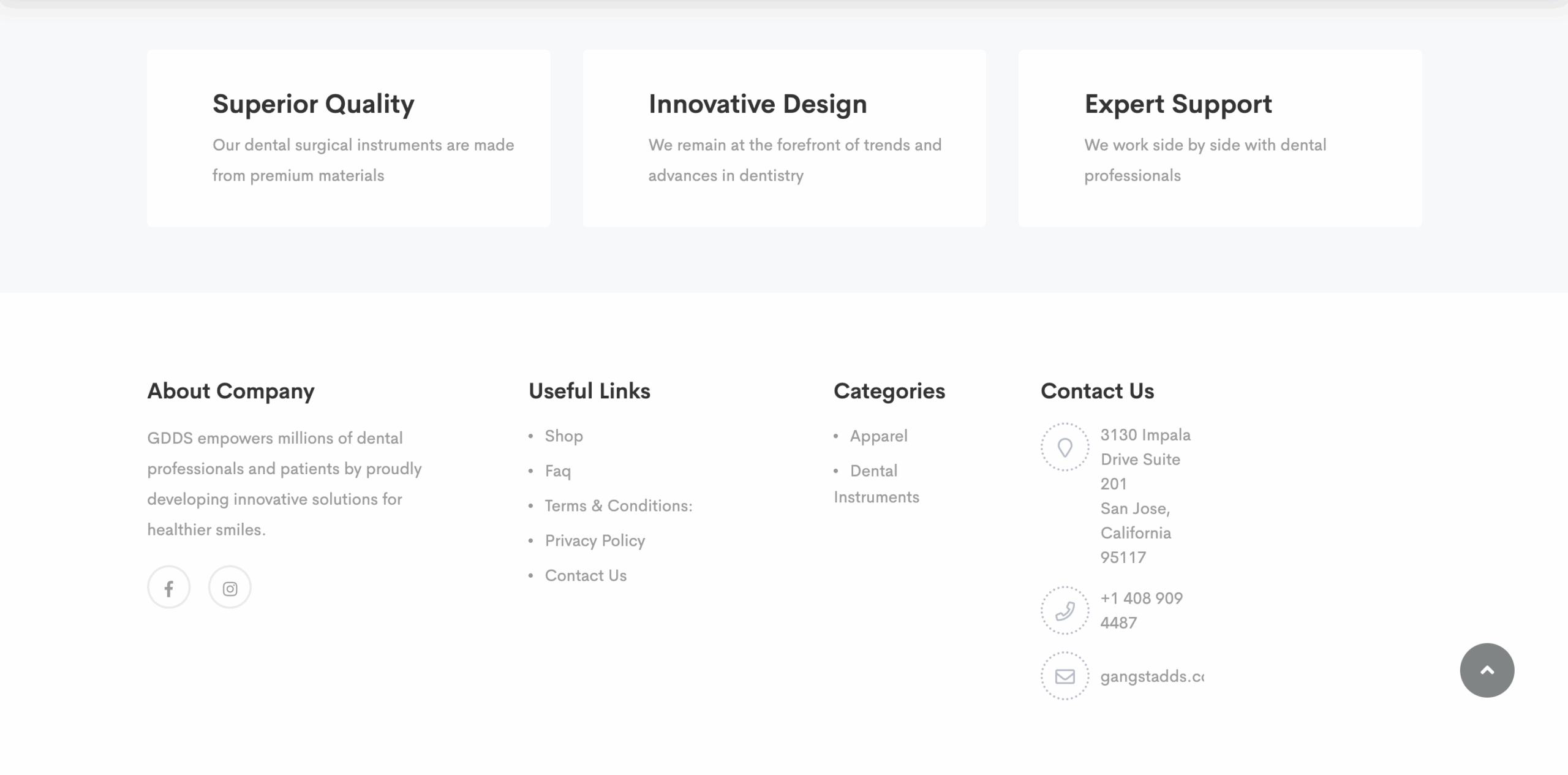Select the Expert Support card
Viewport: 1568px width, 775px height.
pyautogui.click(x=1220, y=138)
